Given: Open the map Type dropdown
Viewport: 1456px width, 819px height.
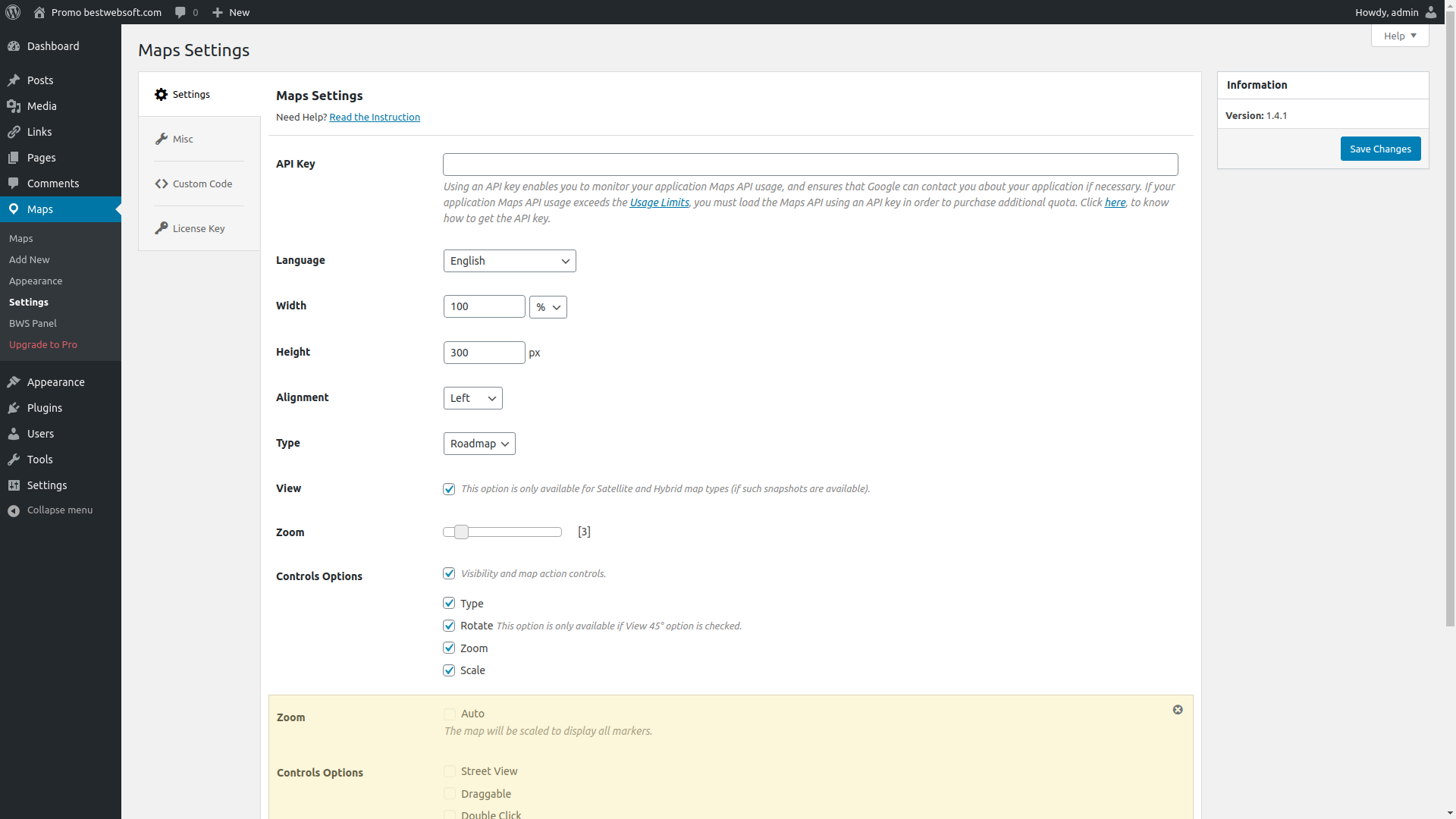Looking at the screenshot, I should pyautogui.click(x=479, y=444).
